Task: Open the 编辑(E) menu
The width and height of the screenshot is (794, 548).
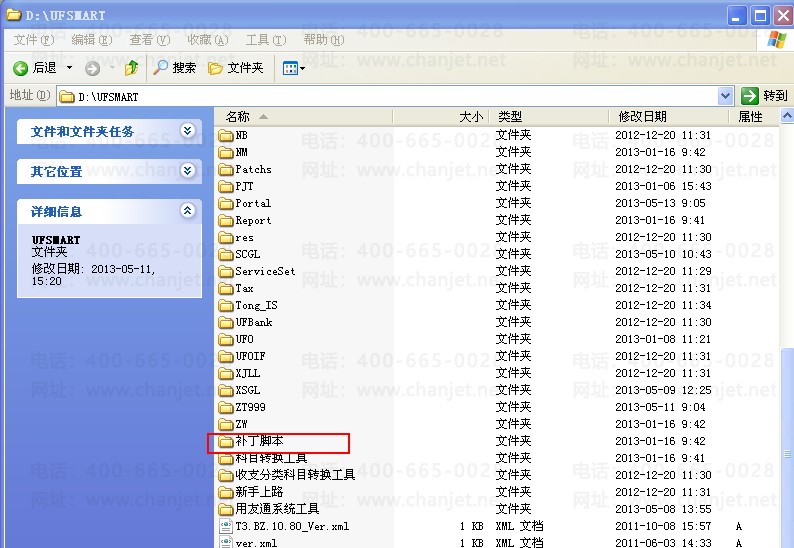Action: coord(92,40)
